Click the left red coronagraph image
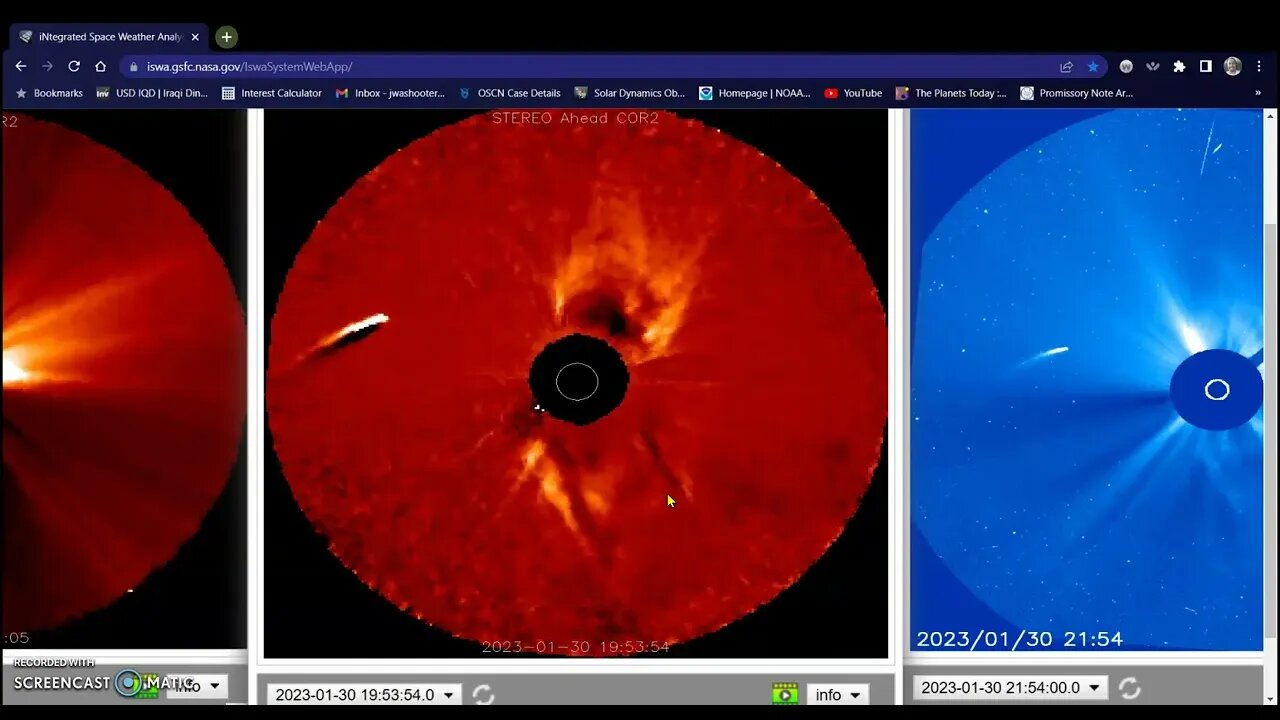The width and height of the screenshot is (1280, 720). point(124,378)
